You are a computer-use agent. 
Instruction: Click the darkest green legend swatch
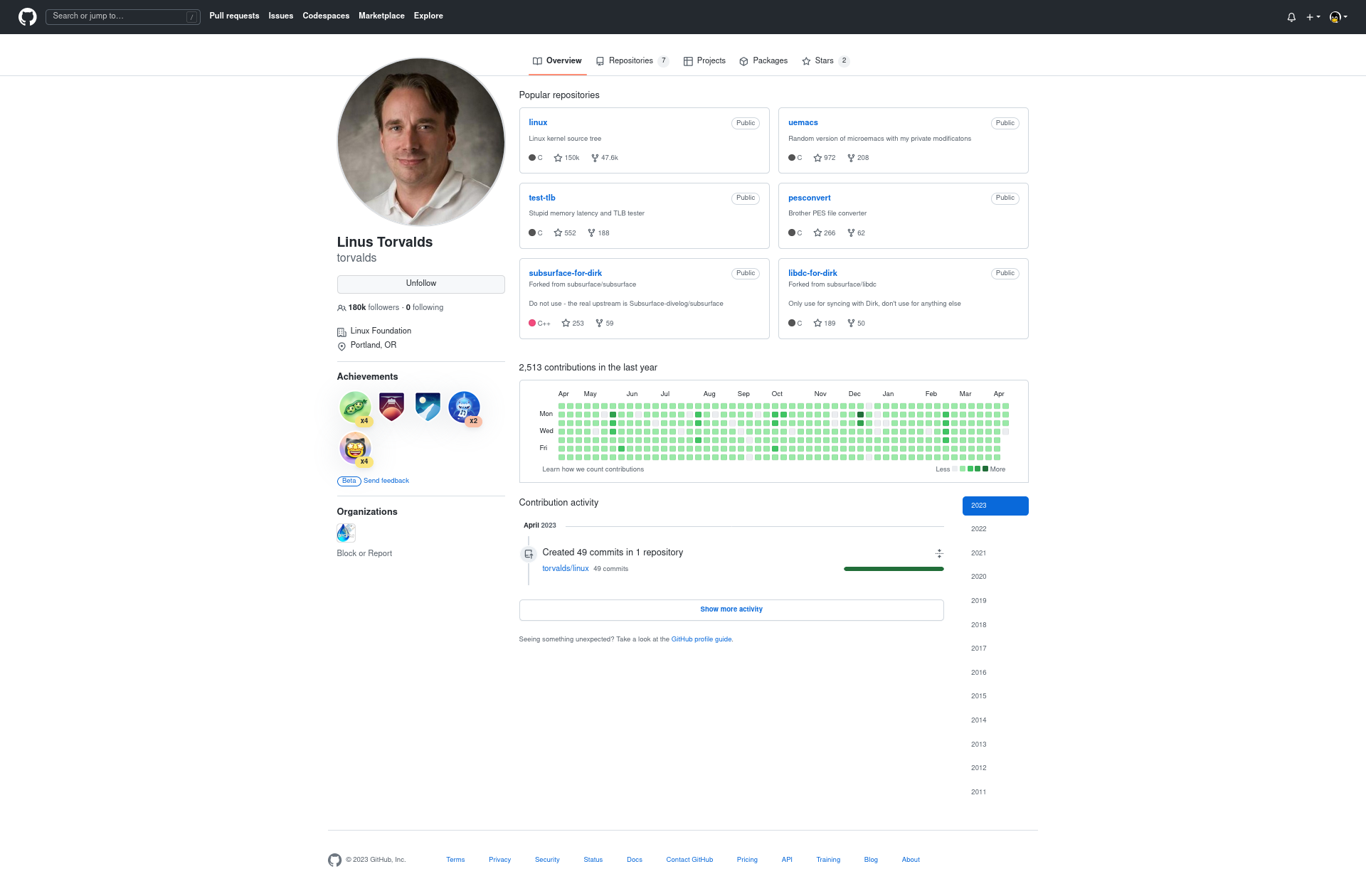tap(985, 469)
